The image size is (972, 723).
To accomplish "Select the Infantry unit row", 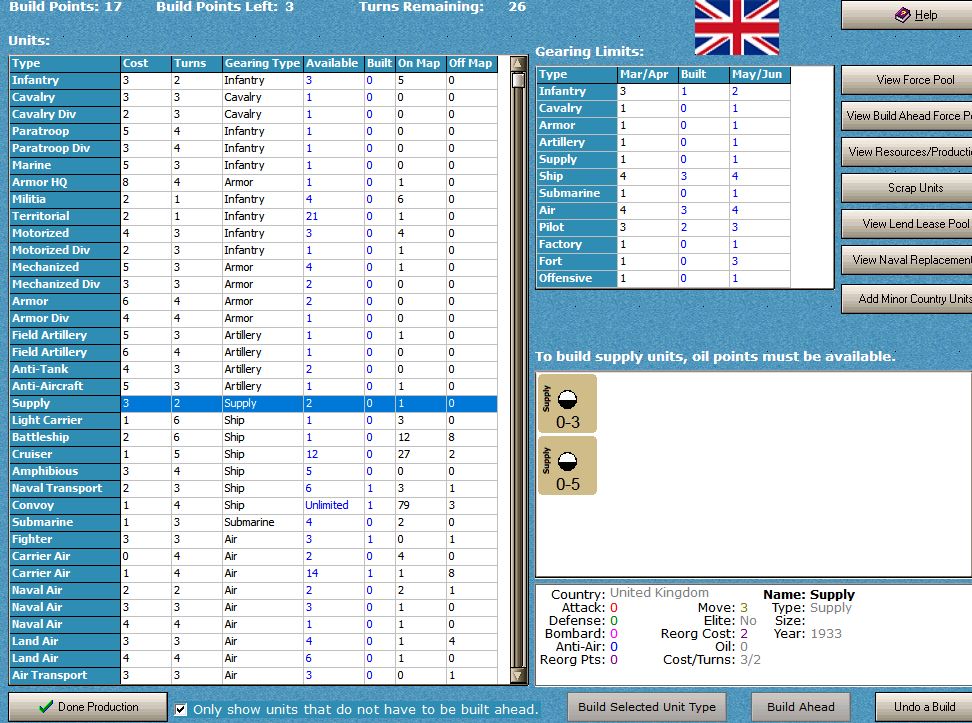I will tap(253, 81).
